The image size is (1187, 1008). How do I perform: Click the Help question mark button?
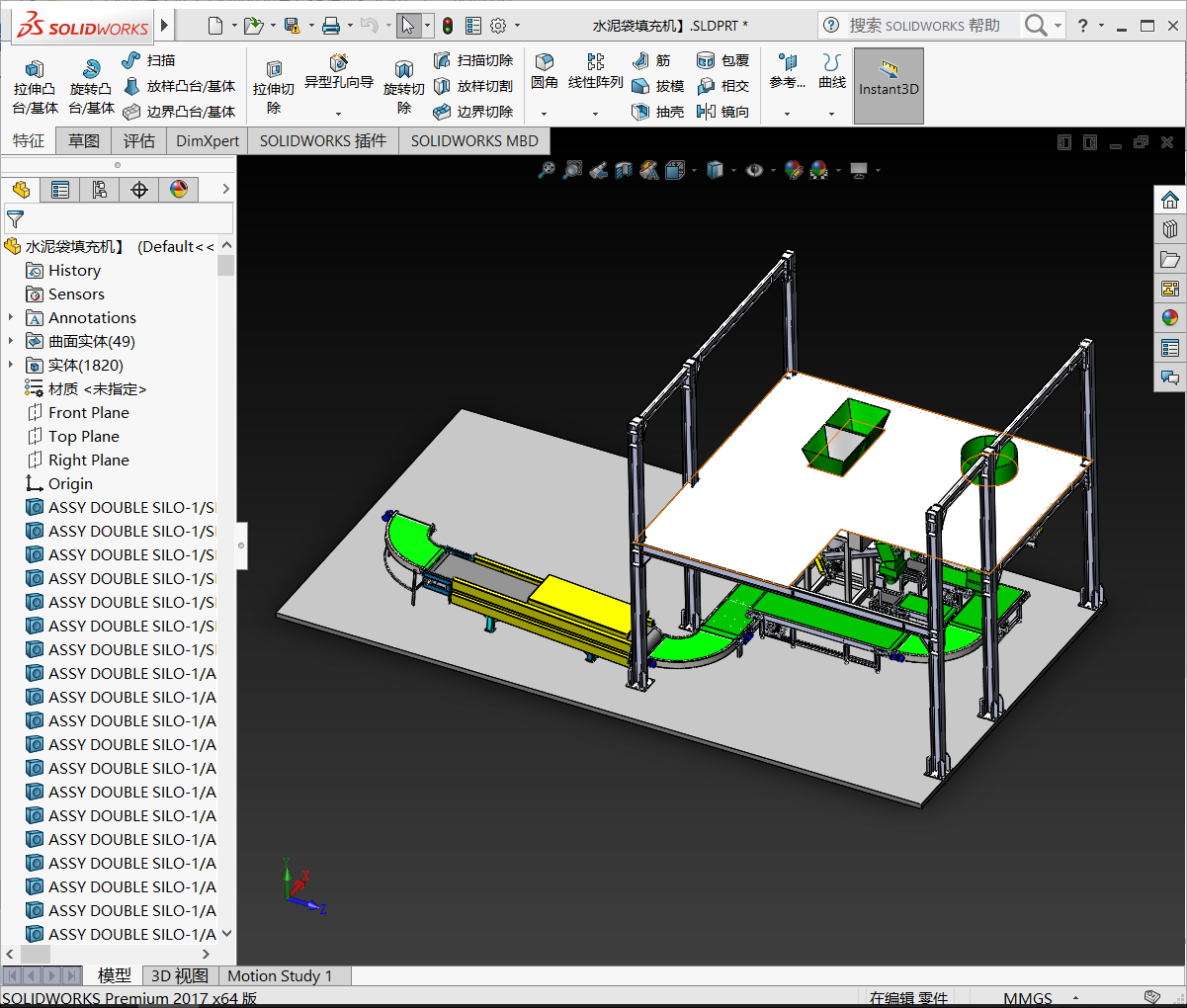pyautogui.click(x=1083, y=26)
